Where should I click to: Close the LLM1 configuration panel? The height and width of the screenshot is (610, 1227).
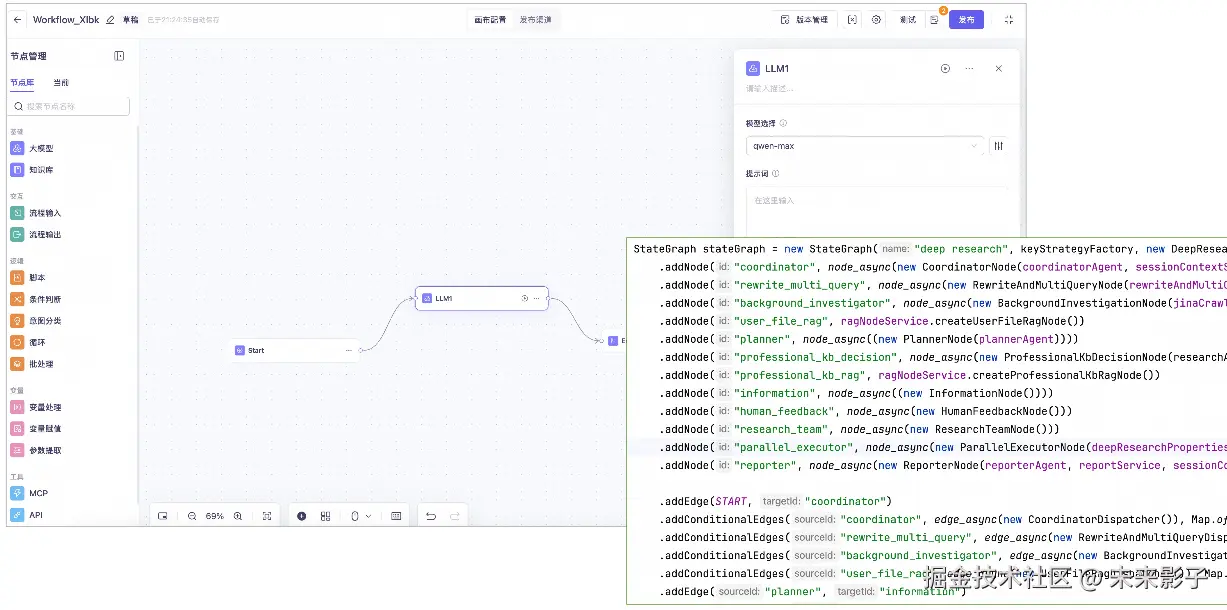[998, 68]
